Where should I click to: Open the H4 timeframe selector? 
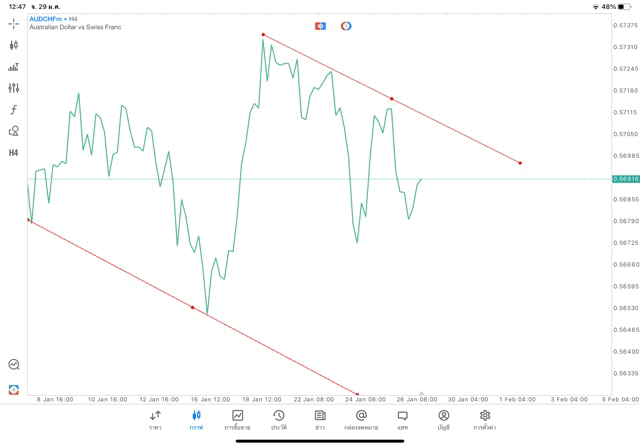point(14,153)
